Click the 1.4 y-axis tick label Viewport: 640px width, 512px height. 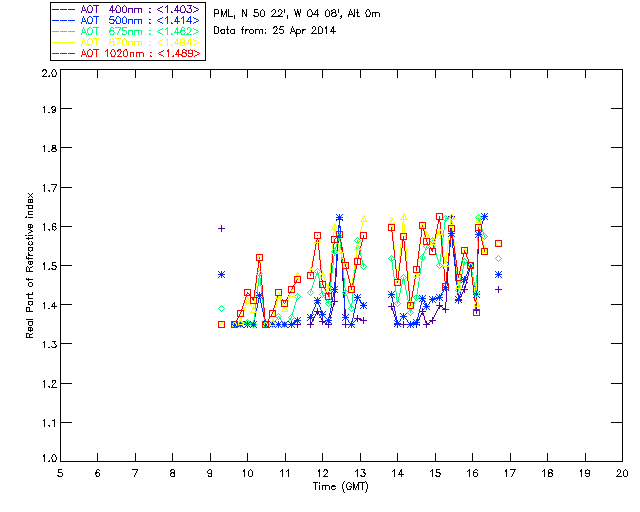pyautogui.click(x=49, y=305)
